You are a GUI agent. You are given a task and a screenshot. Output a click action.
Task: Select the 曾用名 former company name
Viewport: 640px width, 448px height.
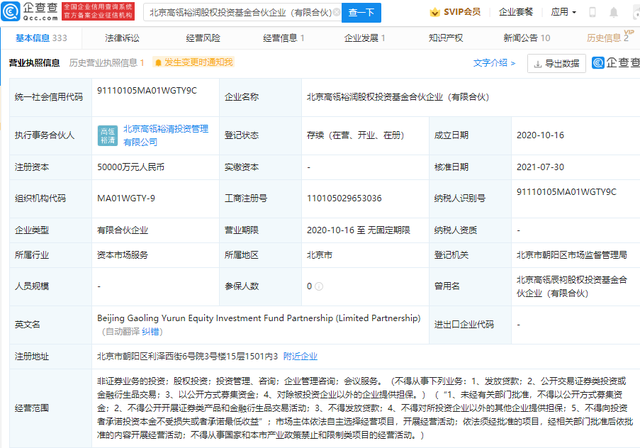(572, 286)
